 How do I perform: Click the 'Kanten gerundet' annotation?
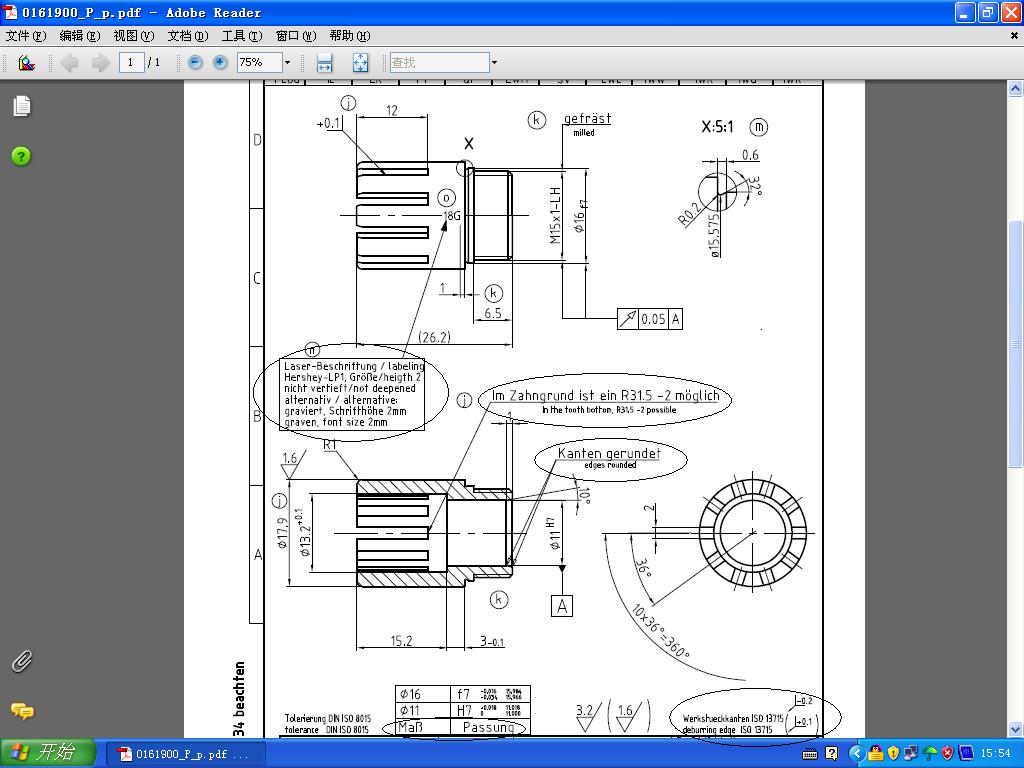[609, 453]
